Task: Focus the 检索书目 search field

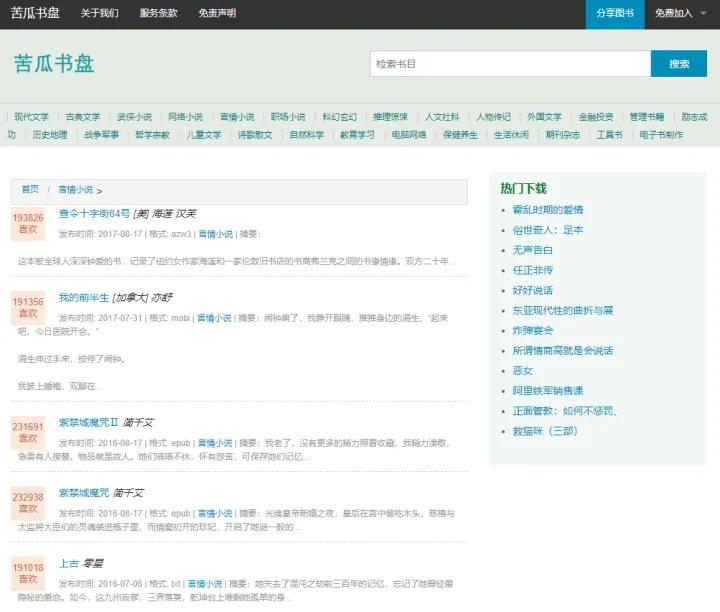Action: [510, 64]
